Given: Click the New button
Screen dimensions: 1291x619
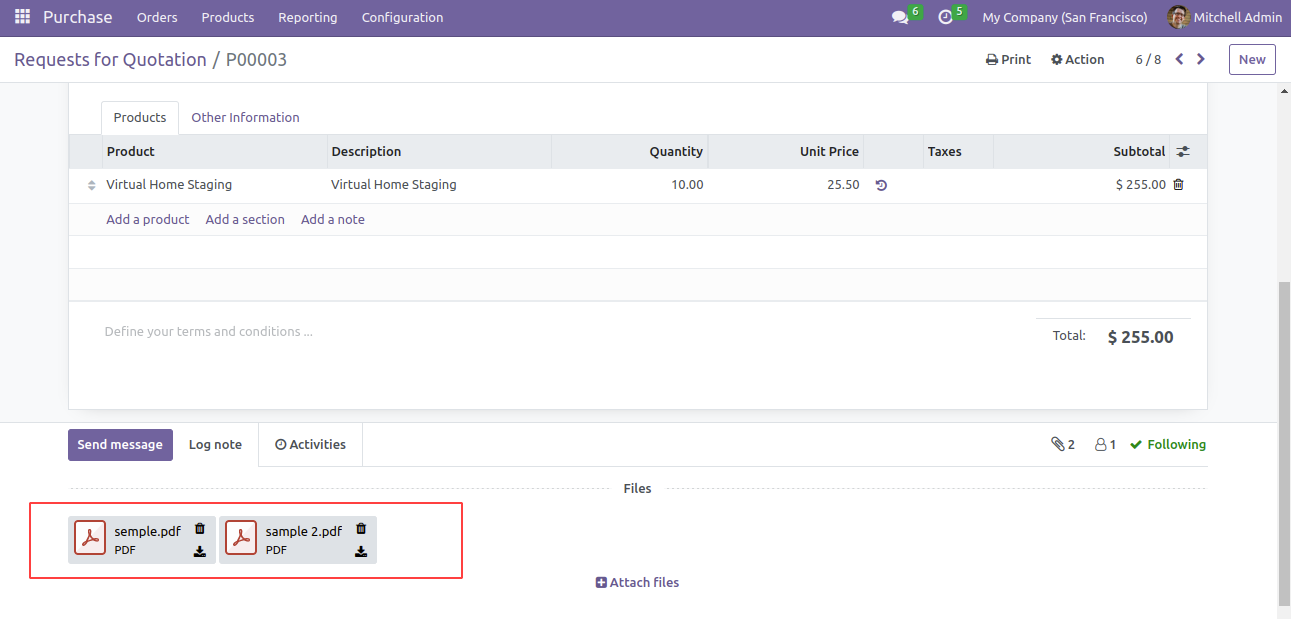Looking at the screenshot, I should pos(1252,59).
